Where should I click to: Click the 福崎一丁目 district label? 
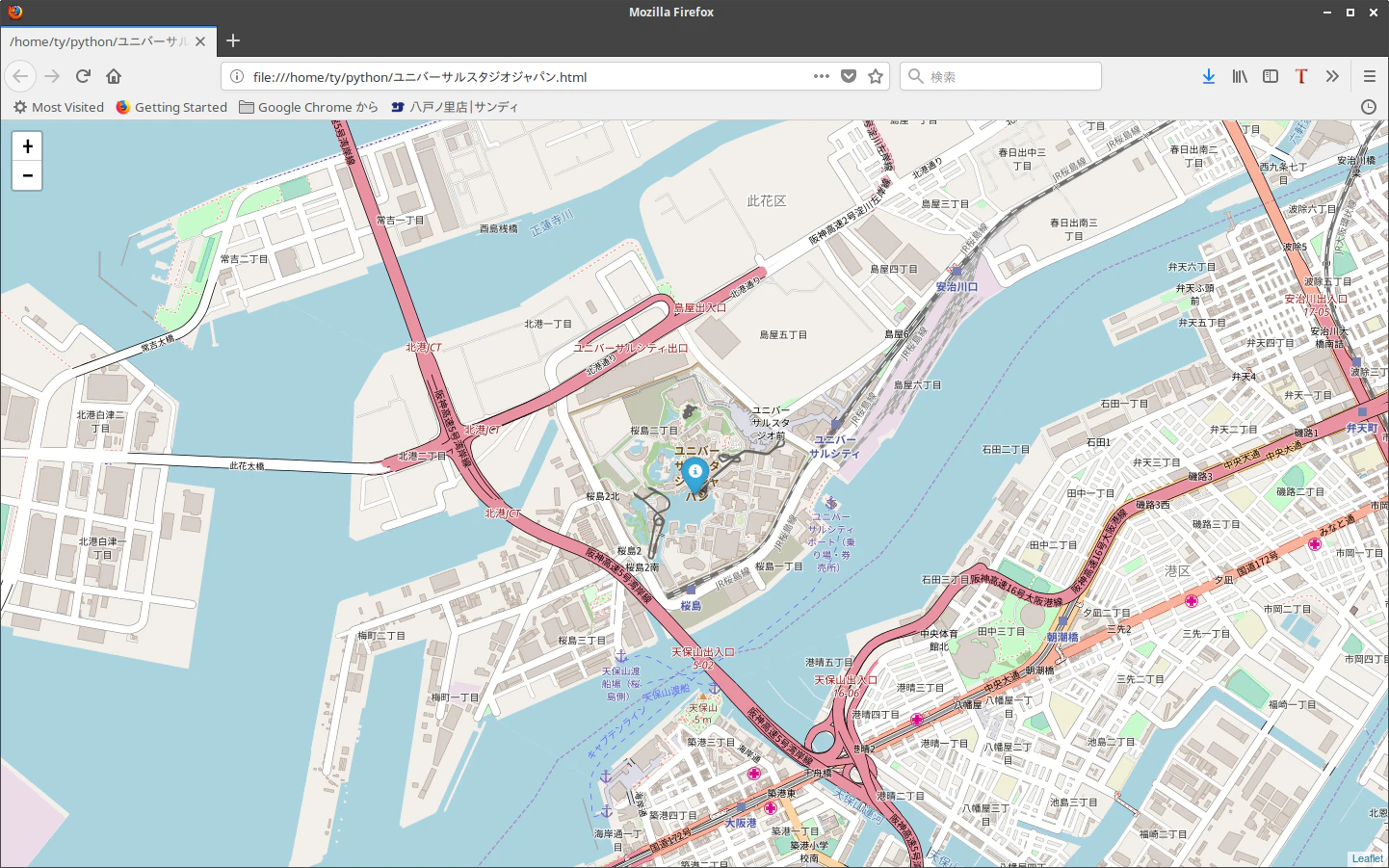(x=1292, y=705)
